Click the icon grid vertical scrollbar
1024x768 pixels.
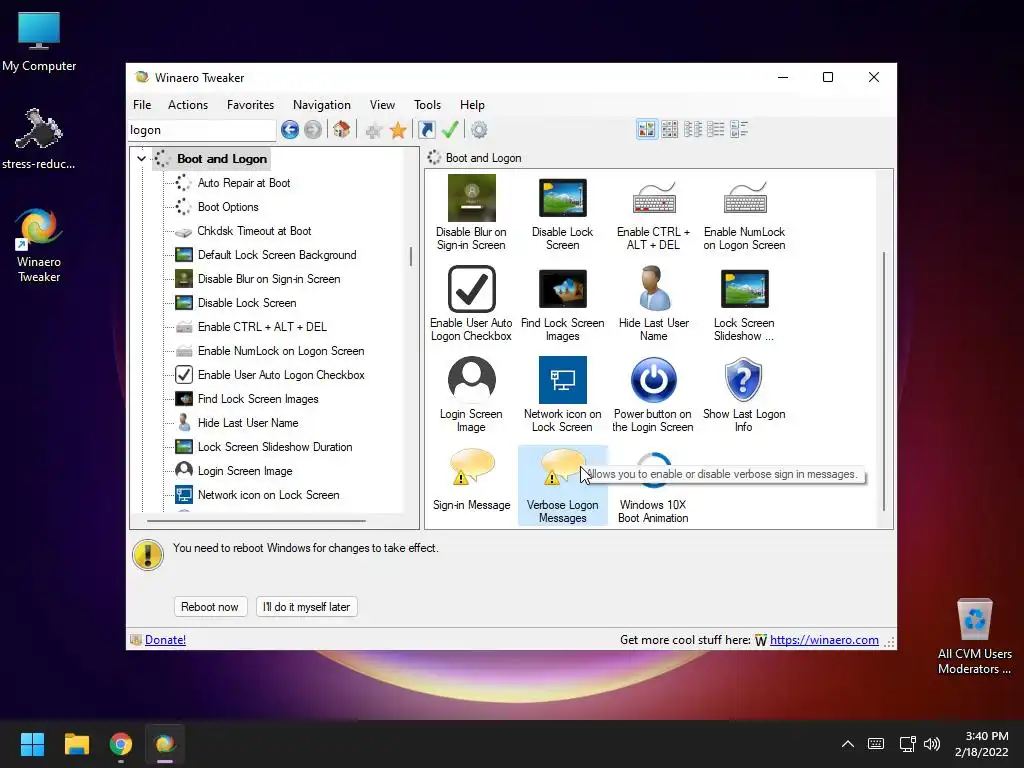(x=885, y=381)
